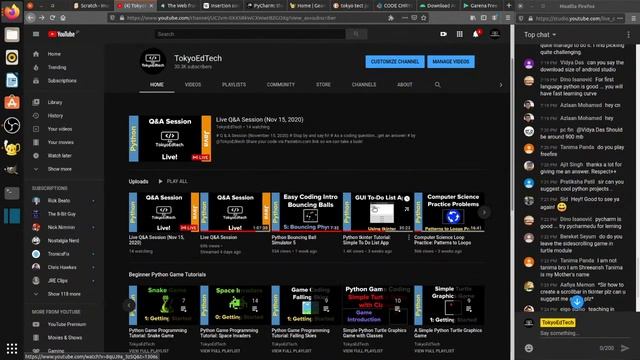
Task: Open Space Invaders tutorial thumbnail
Action: point(235,305)
